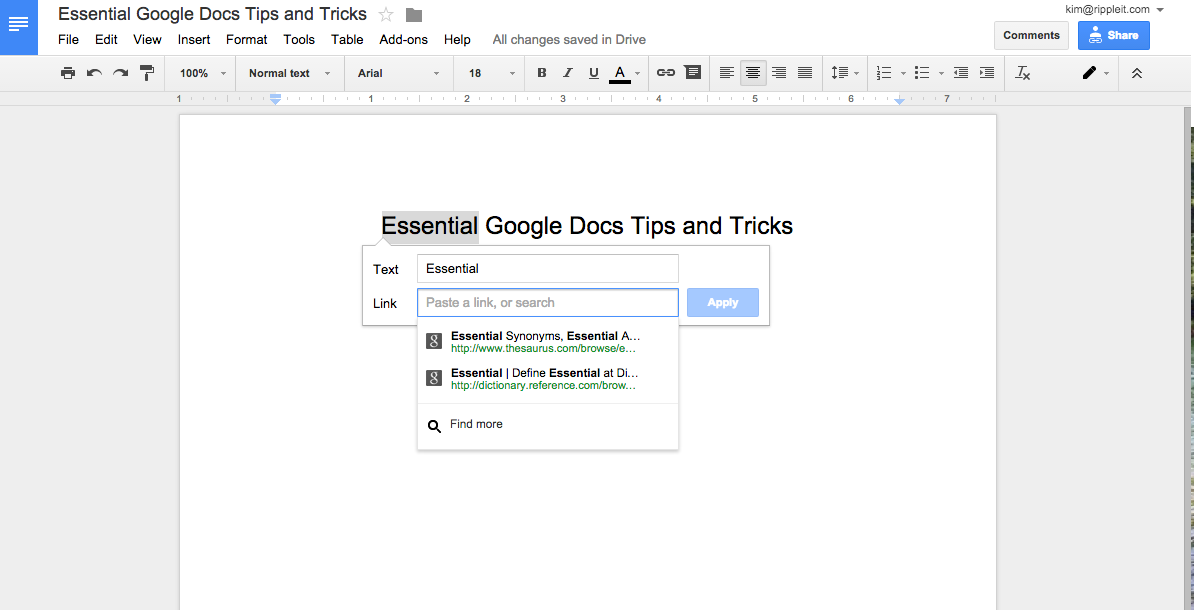Image resolution: width=1194 pixels, height=610 pixels.
Task: Click the Apply link button
Action: pos(723,302)
